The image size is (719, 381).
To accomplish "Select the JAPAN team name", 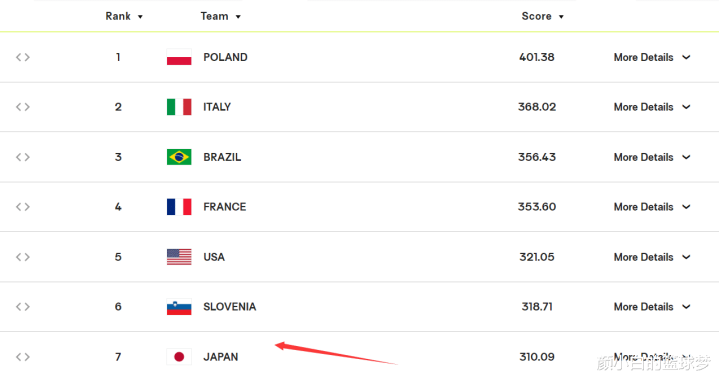I will click(x=221, y=357).
